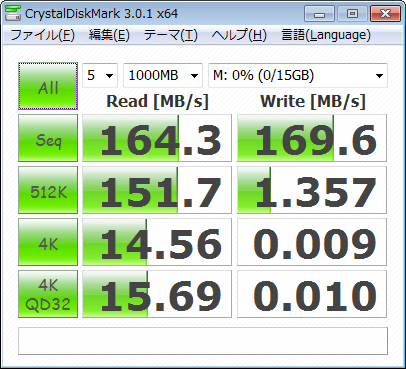406x369 pixels.
Task: Open the テーマ(T) menu
Action: (x=171, y=35)
